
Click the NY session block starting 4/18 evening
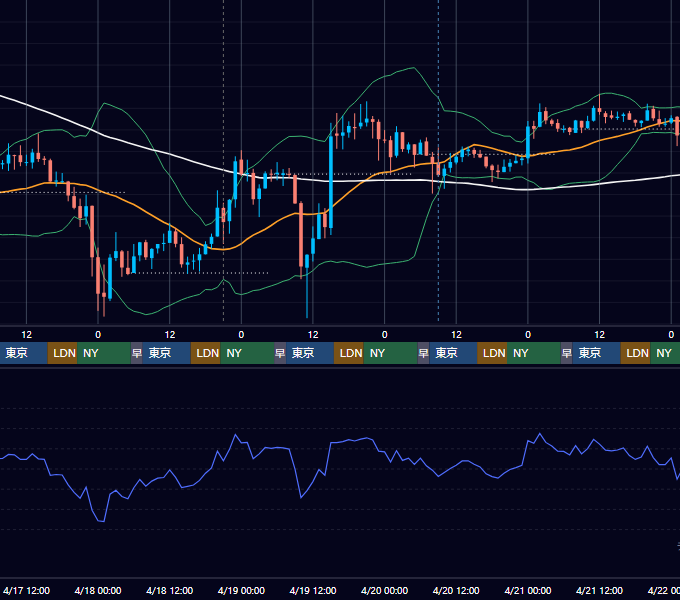[x=247, y=353]
